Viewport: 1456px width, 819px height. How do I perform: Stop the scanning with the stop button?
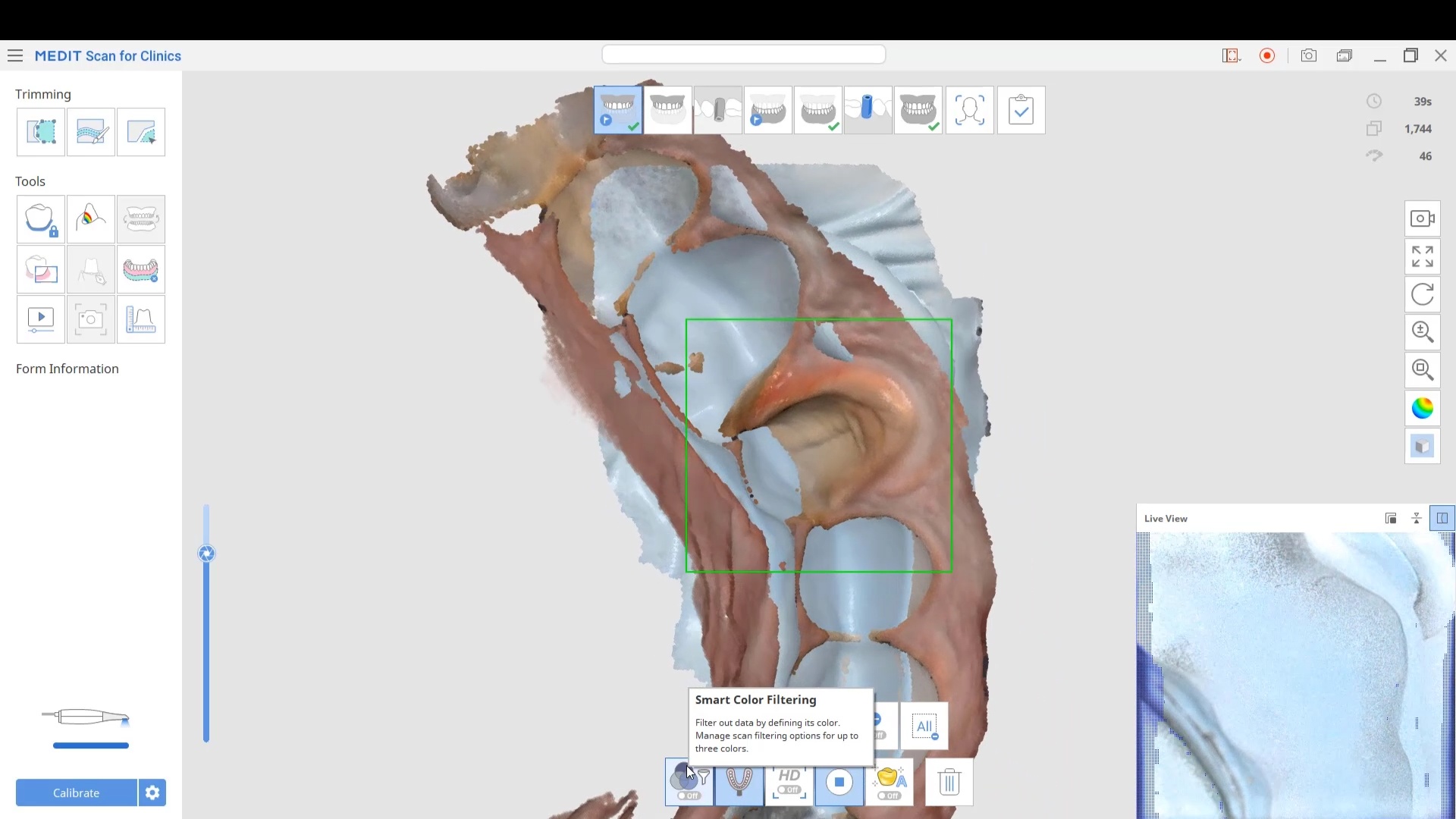839,782
